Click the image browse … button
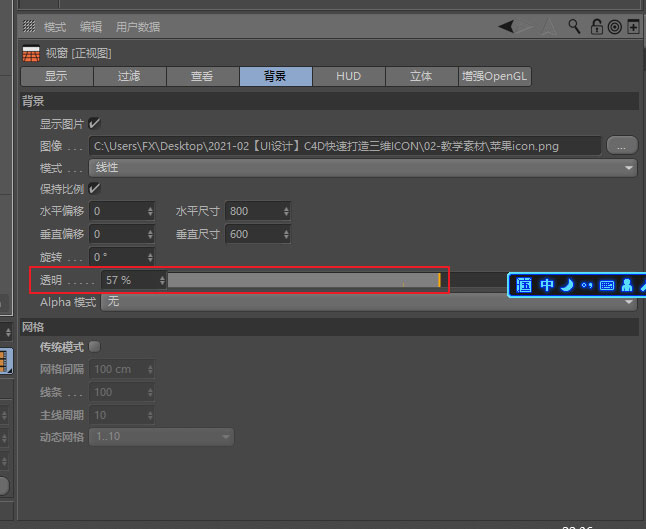Screen dimensions: 646x529 621,146
